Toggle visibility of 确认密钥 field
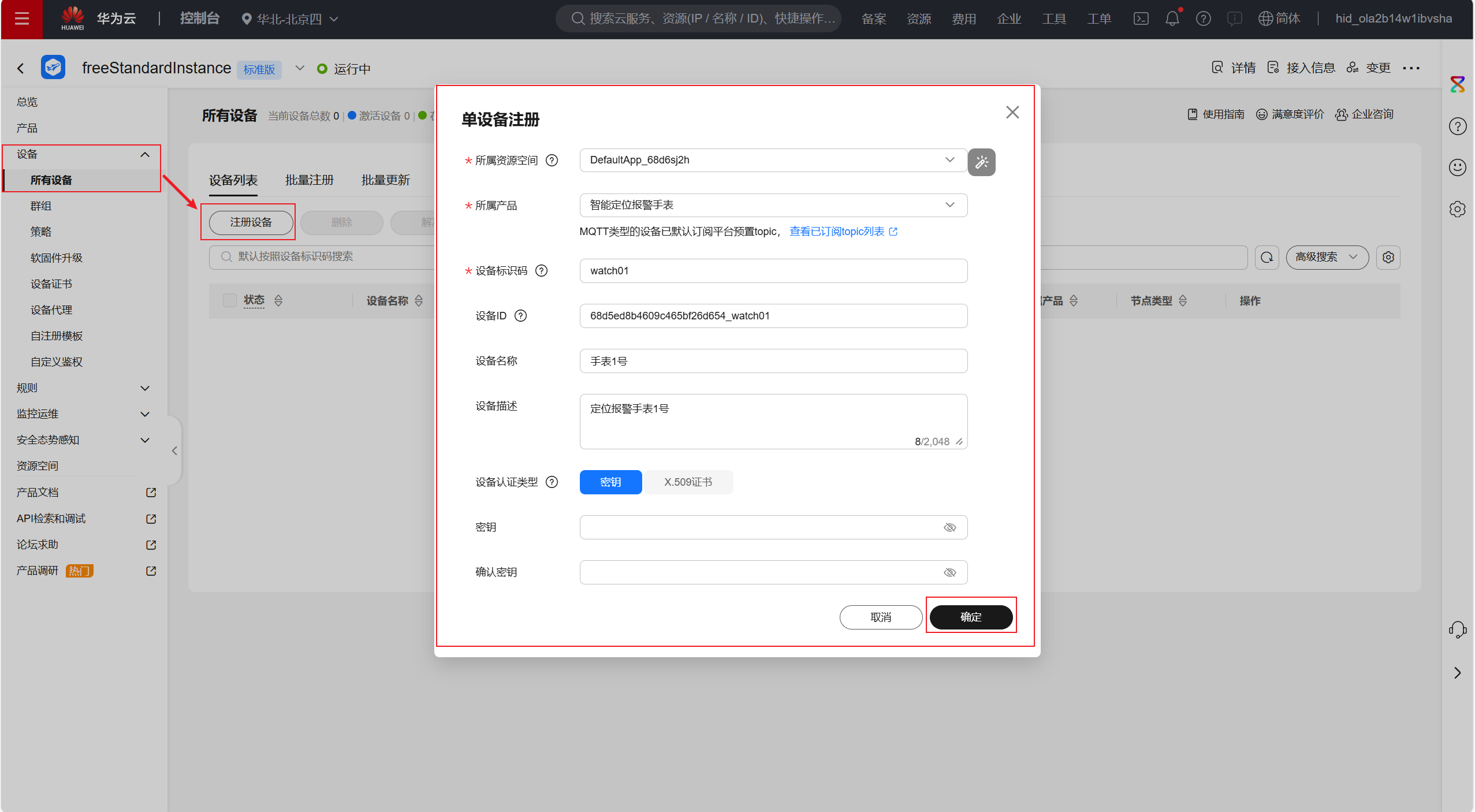This screenshot has width=1475, height=812. 949,572
